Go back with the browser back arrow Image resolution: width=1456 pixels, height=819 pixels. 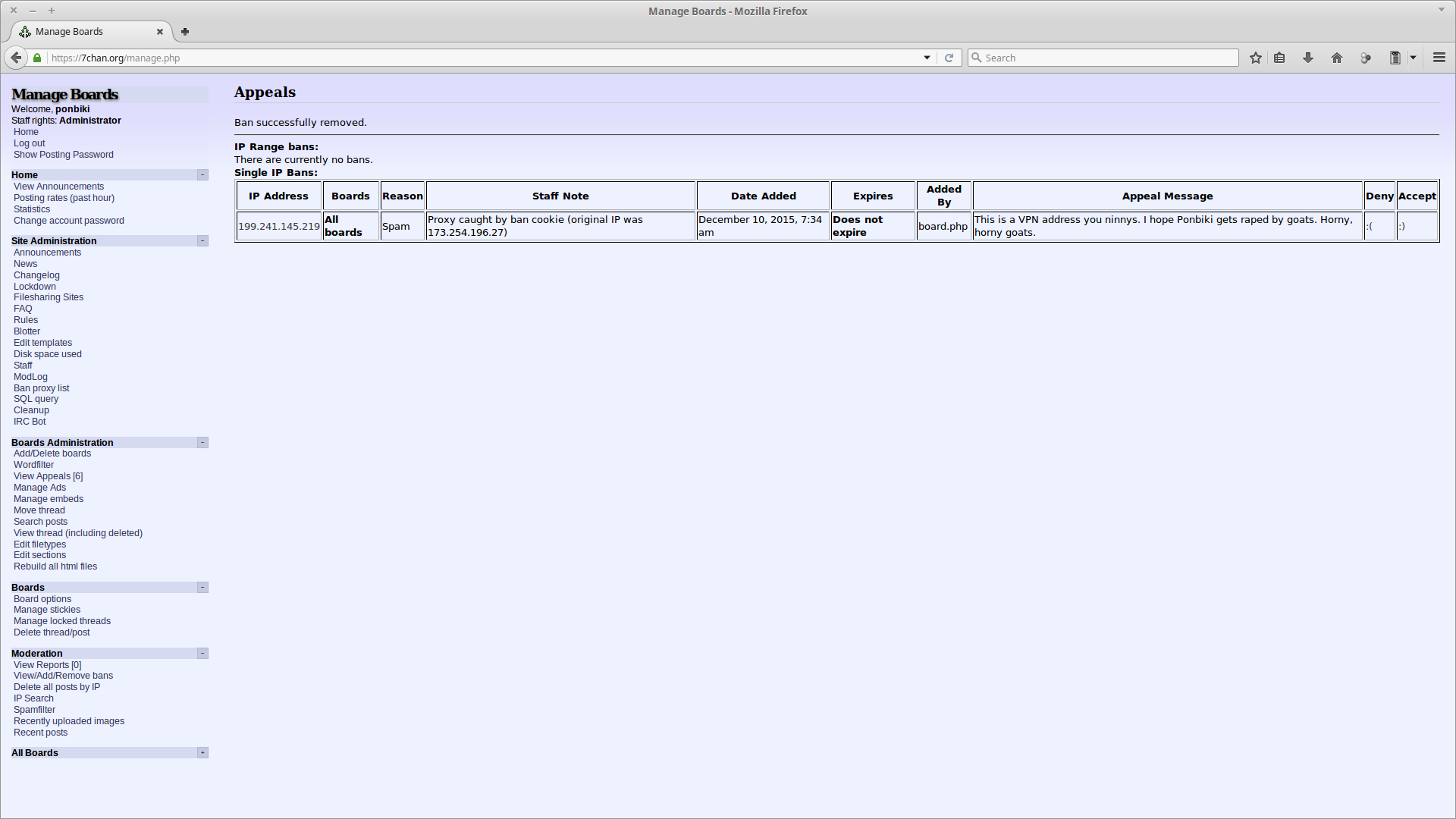[x=16, y=58]
